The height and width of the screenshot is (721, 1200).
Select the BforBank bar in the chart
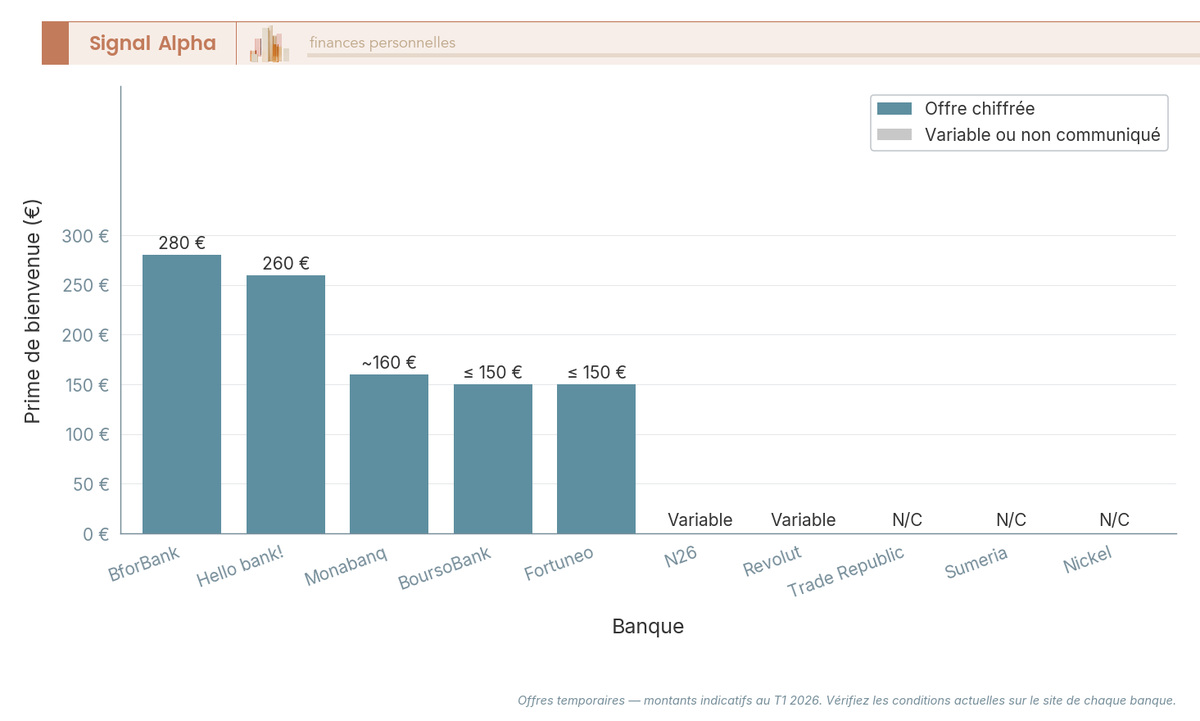tap(182, 394)
